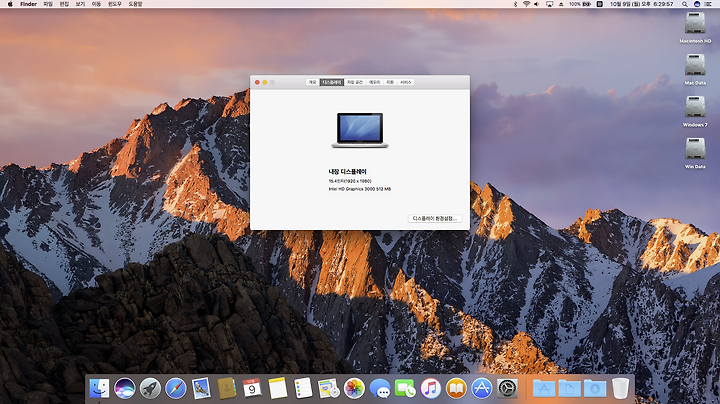Screen dimensions: 720x404
Task: Switch to 저장 공간 (Storage) tab
Action: [355, 82]
